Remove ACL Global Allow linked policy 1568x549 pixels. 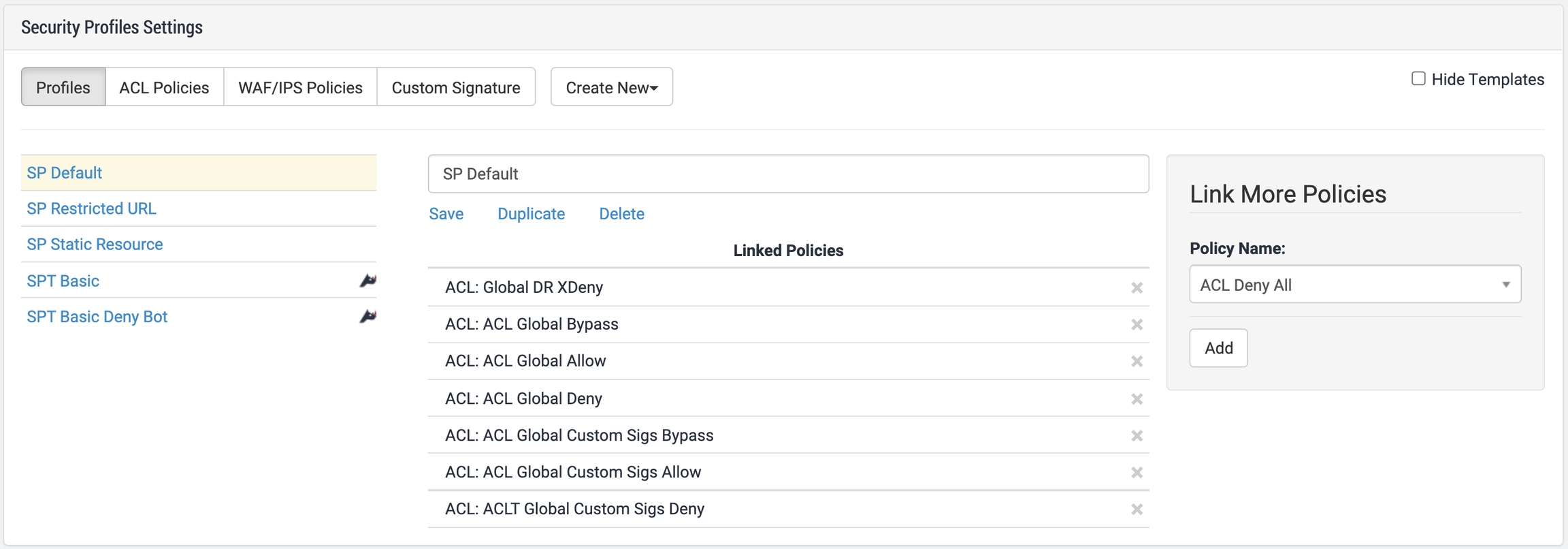[1137, 362]
